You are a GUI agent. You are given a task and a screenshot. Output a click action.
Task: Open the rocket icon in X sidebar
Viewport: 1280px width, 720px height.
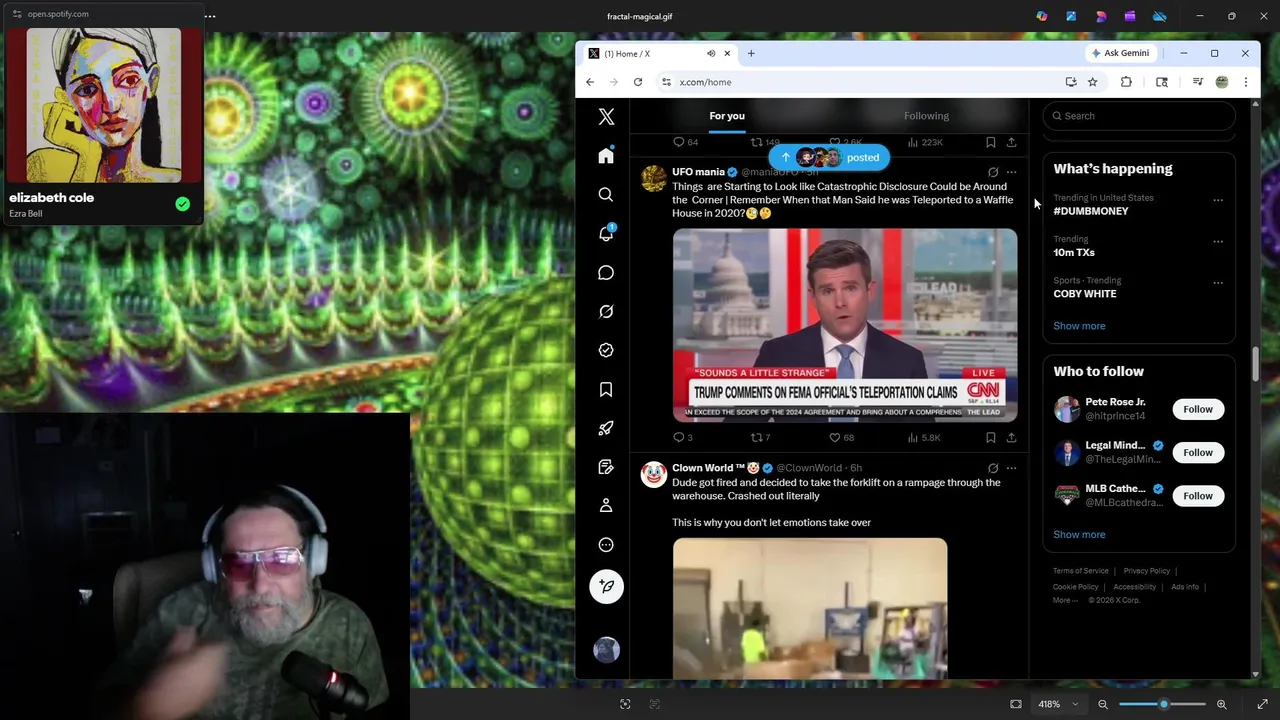606,428
